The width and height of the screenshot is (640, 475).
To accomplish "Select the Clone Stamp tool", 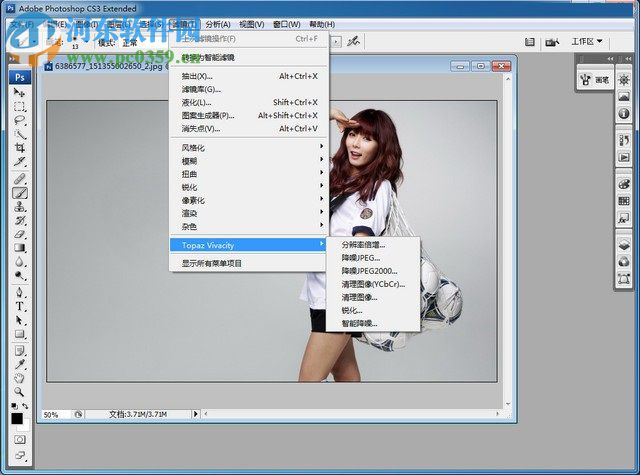I will point(20,206).
